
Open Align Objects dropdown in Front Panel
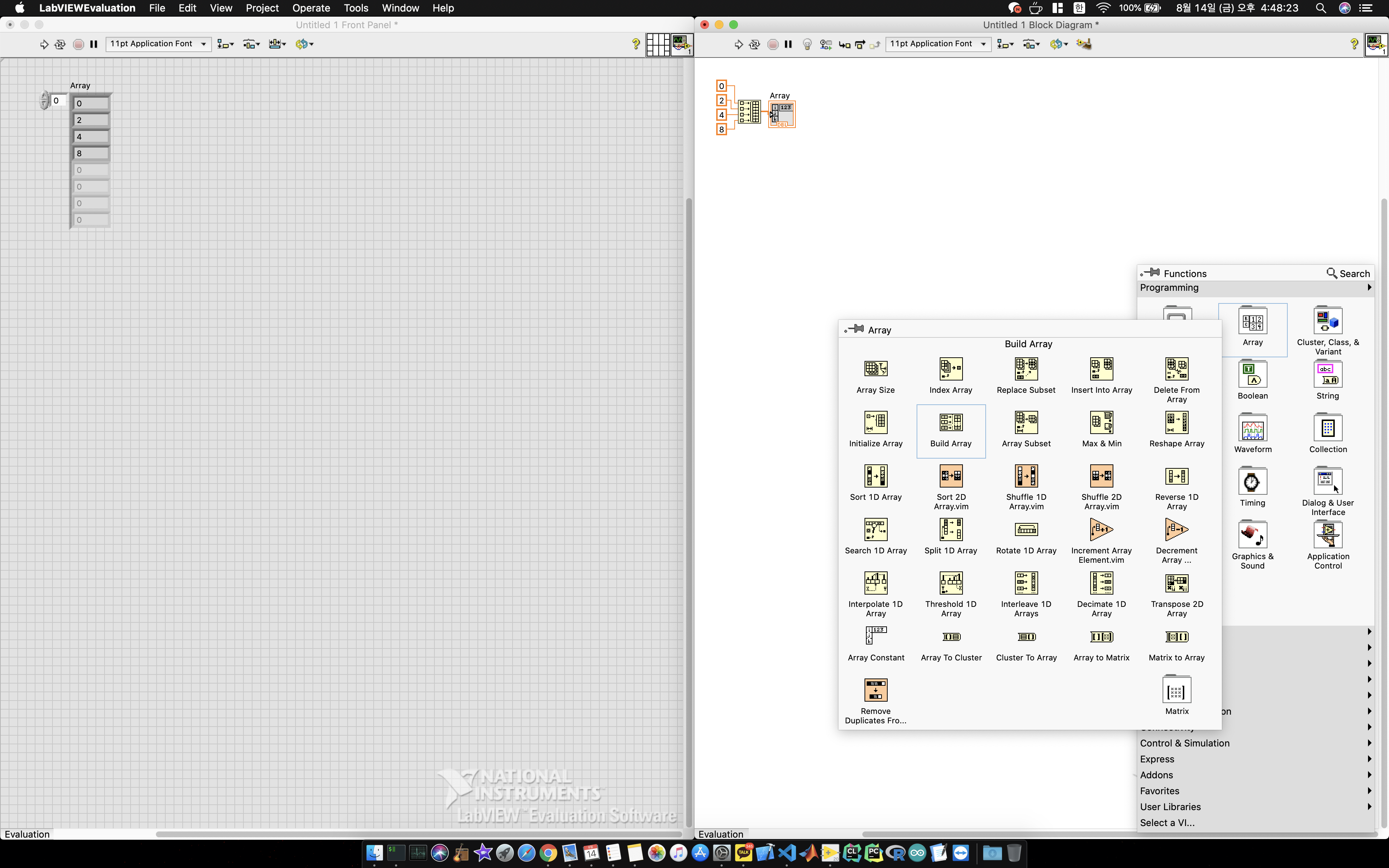[x=225, y=44]
